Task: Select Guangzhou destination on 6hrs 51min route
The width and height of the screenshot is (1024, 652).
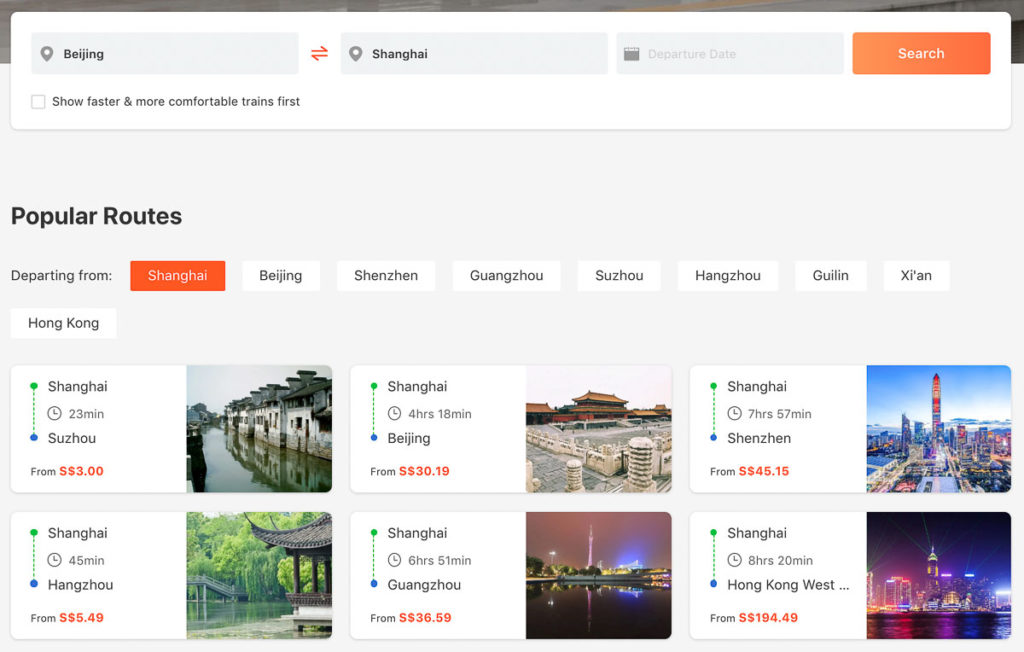Action: coord(424,585)
